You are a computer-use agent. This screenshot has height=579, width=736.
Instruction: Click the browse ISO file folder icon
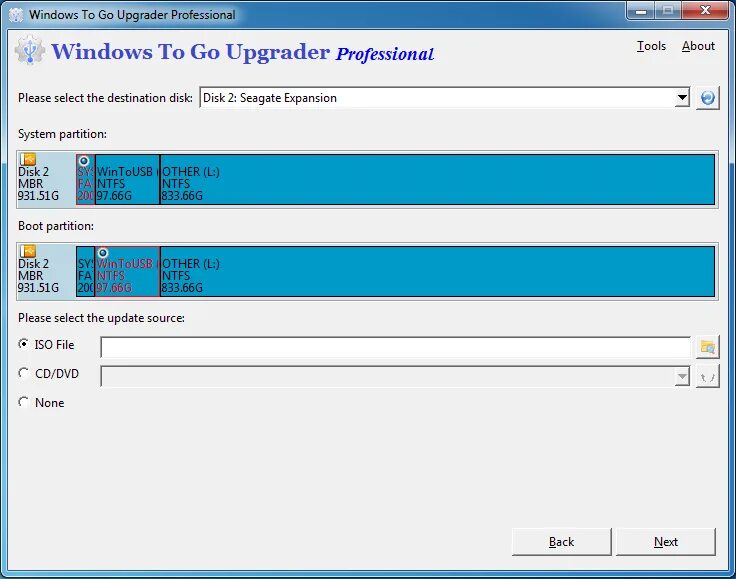click(707, 347)
